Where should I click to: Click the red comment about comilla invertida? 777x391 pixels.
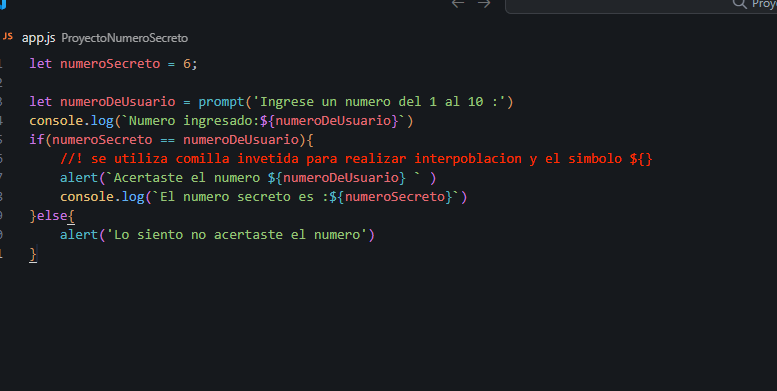tap(356, 159)
